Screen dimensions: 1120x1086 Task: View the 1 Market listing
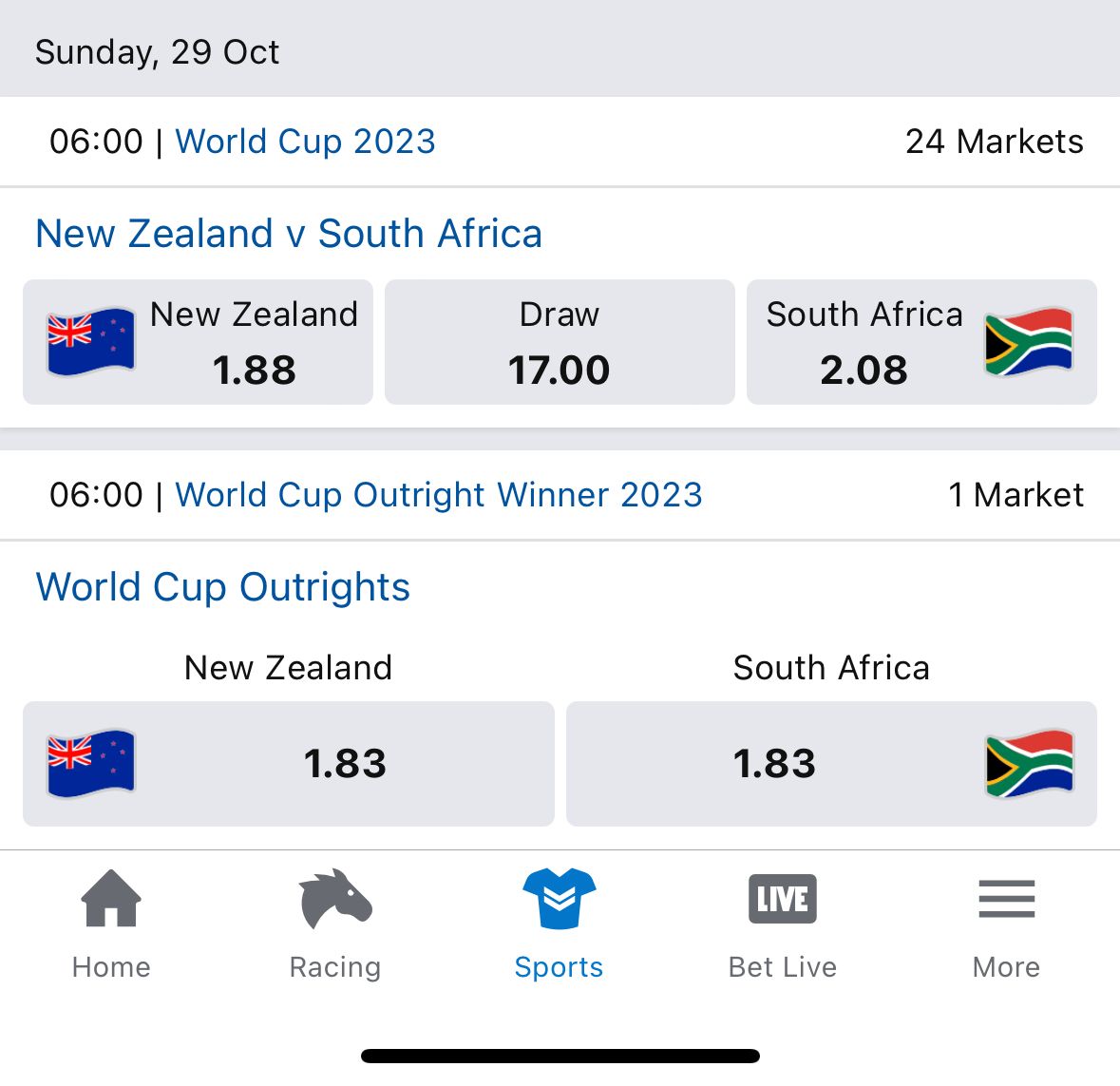(1016, 495)
